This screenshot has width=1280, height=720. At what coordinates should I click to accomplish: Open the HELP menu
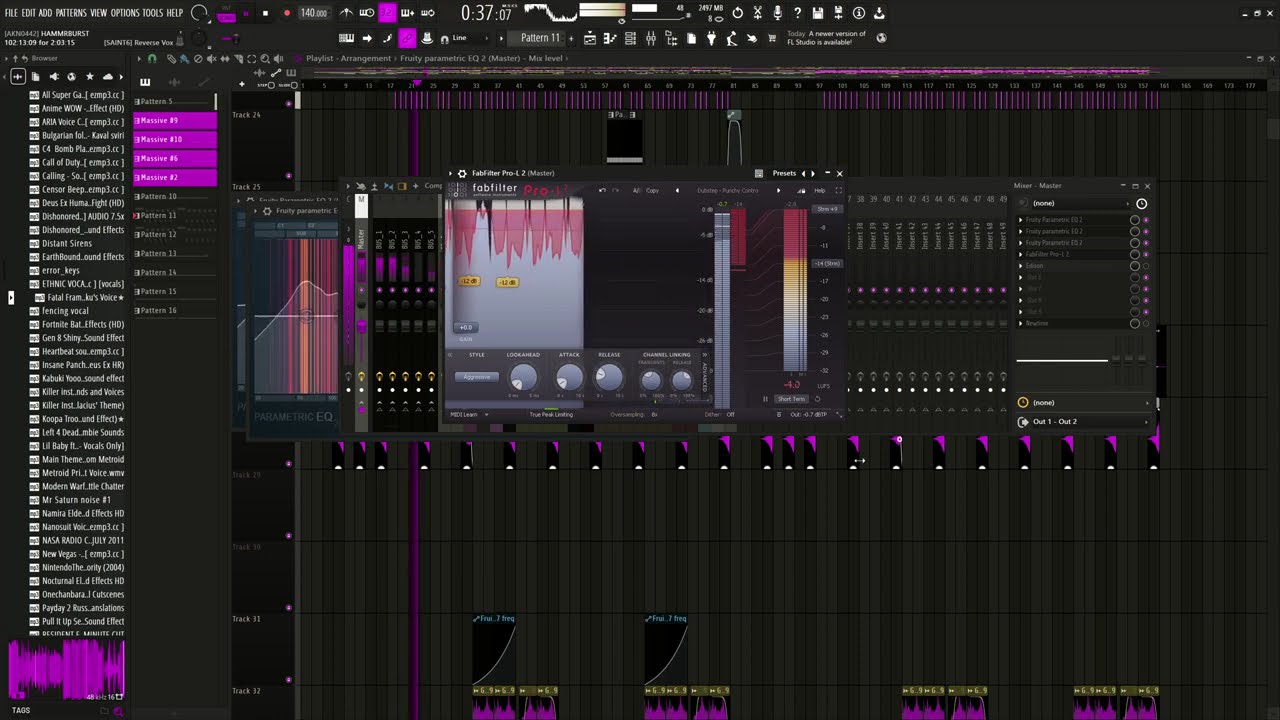(x=175, y=13)
